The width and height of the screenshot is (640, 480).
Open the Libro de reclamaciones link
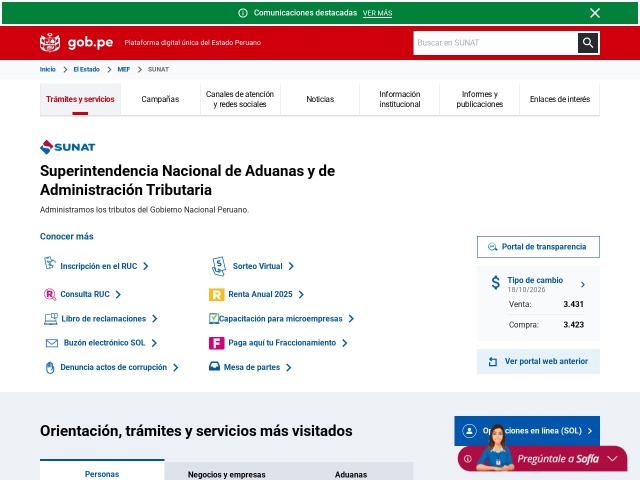click(x=104, y=319)
